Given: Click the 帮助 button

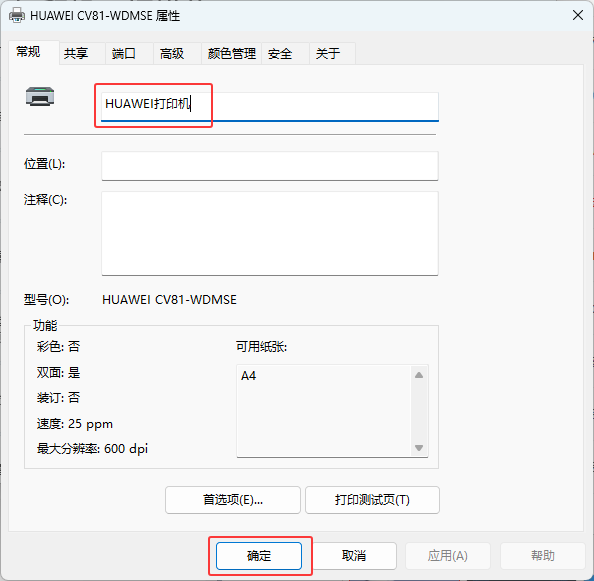Looking at the screenshot, I should (542, 556).
